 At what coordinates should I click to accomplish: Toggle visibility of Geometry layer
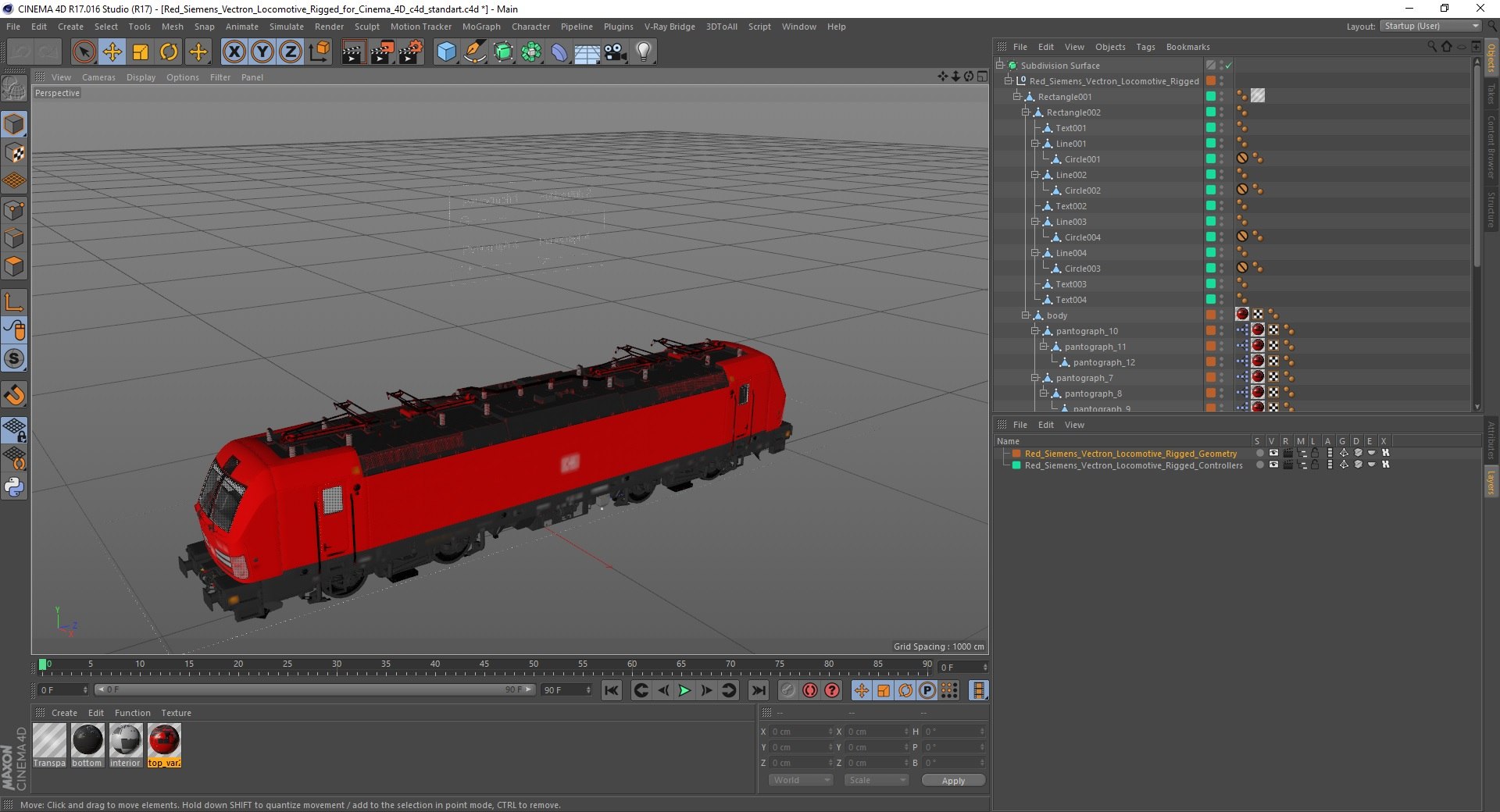(1273, 453)
